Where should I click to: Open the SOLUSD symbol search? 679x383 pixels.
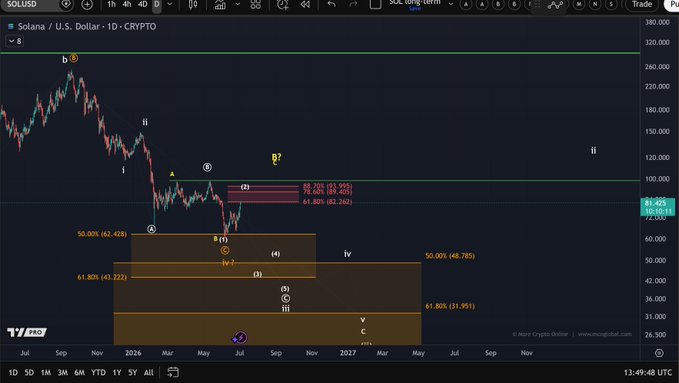pos(23,4)
